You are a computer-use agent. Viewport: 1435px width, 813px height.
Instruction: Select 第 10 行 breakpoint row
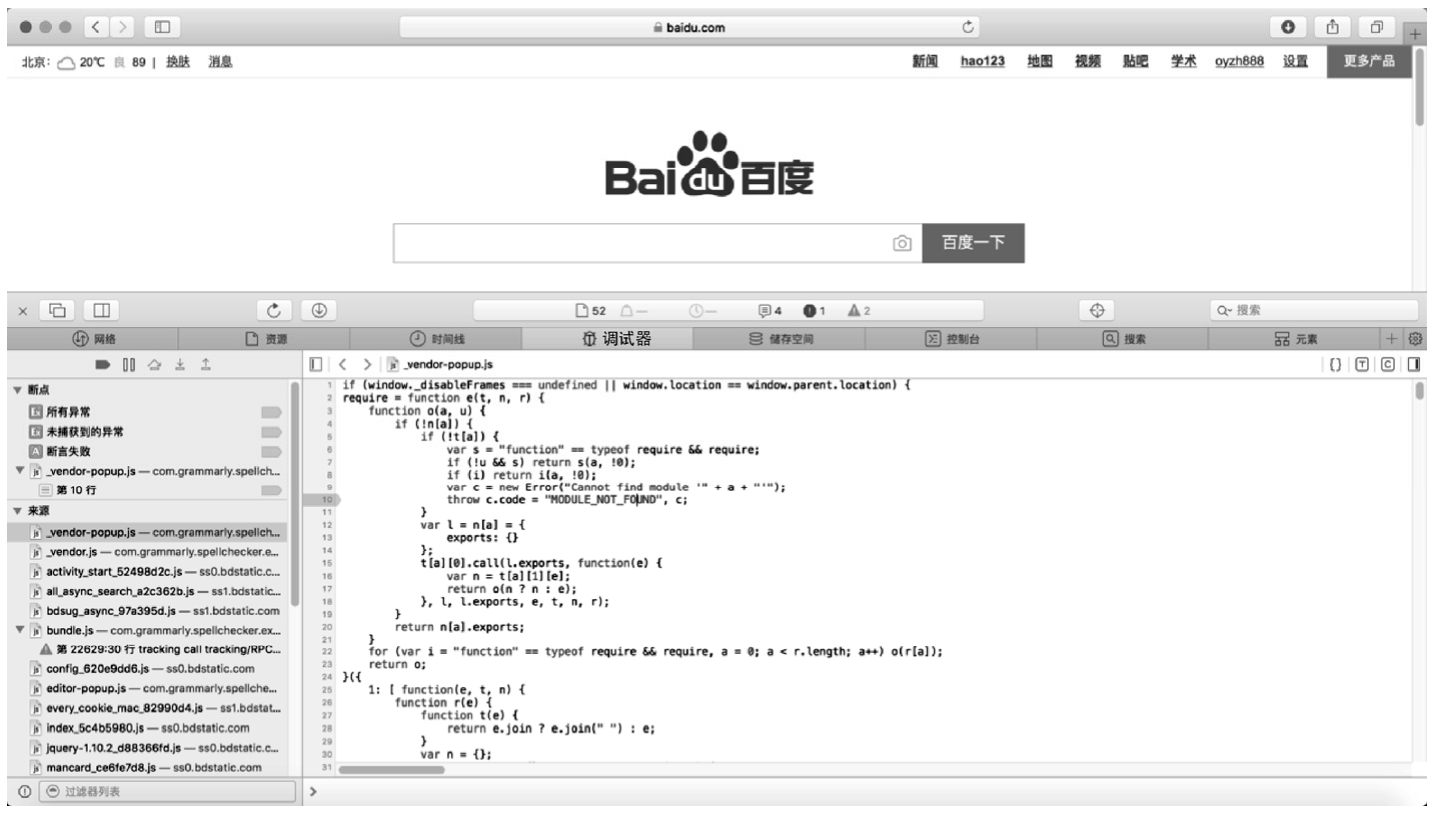(x=148, y=490)
